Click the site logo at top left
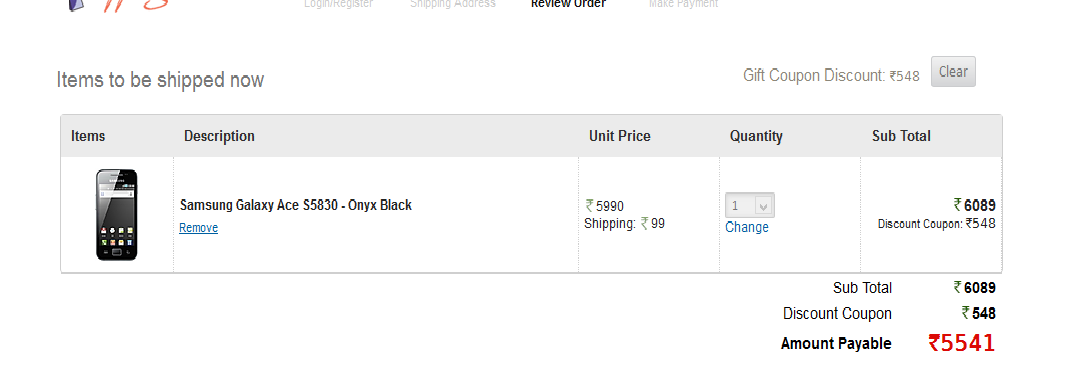Viewport: 1066px width, 371px height. pos(119,5)
